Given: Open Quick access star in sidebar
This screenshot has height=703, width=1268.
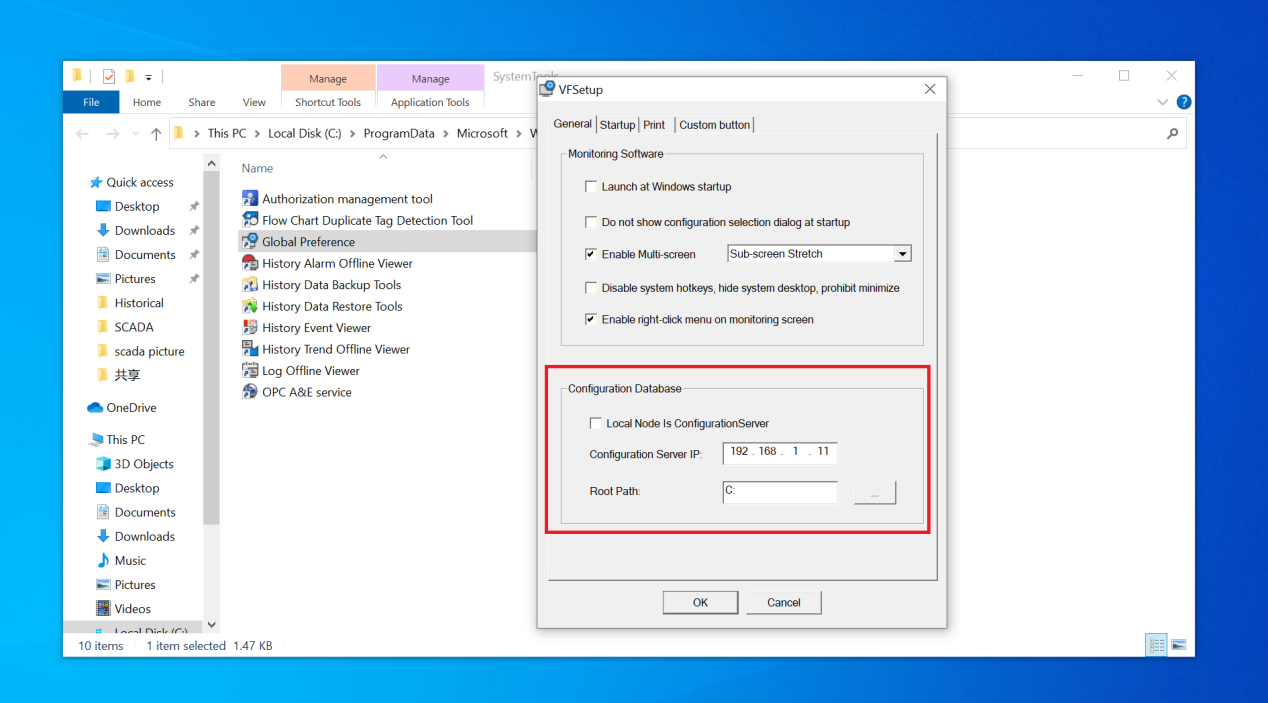Looking at the screenshot, I should tap(96, 182).
